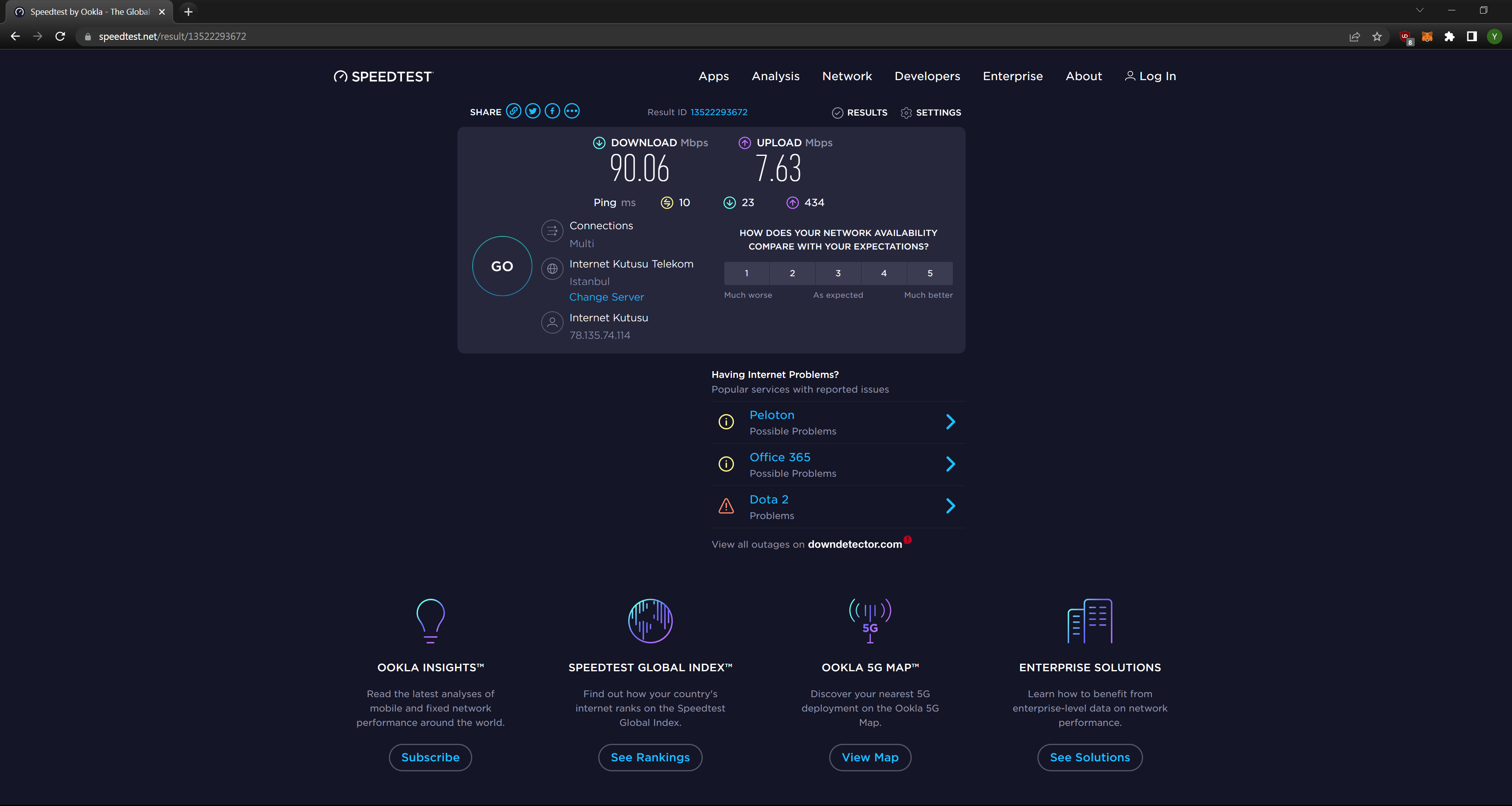Click the Ookla 5G Map antenna icon
The height and width of the screenshot is (806, 1512).
pos(870,621)
